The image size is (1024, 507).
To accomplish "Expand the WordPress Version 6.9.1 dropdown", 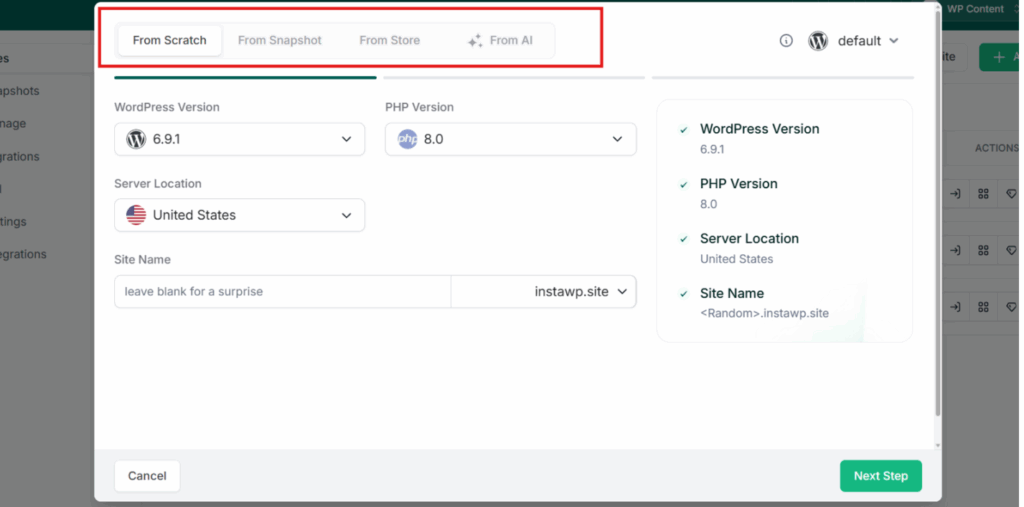I will tap(240, 139).
